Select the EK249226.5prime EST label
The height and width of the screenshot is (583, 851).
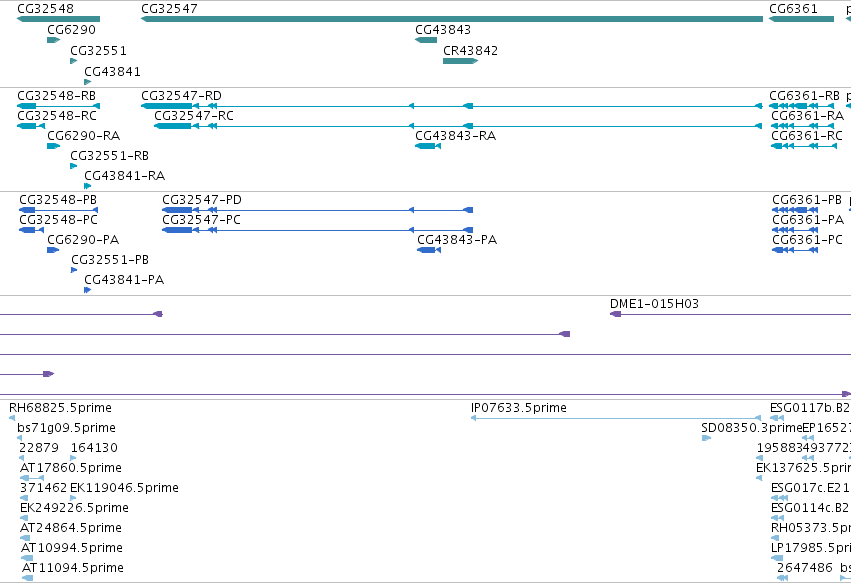pyautogui.click(x=74, y=508)
